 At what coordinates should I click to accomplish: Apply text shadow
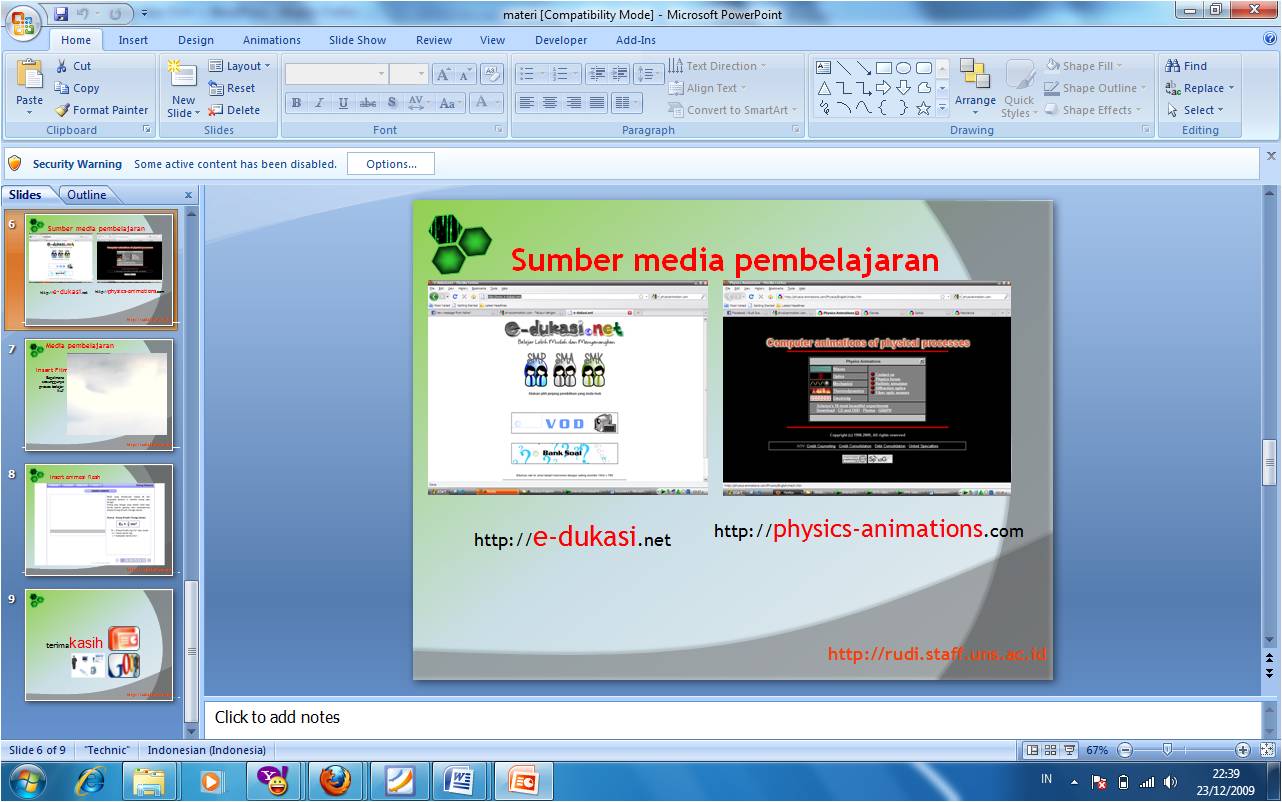click(x=392, y=102)
